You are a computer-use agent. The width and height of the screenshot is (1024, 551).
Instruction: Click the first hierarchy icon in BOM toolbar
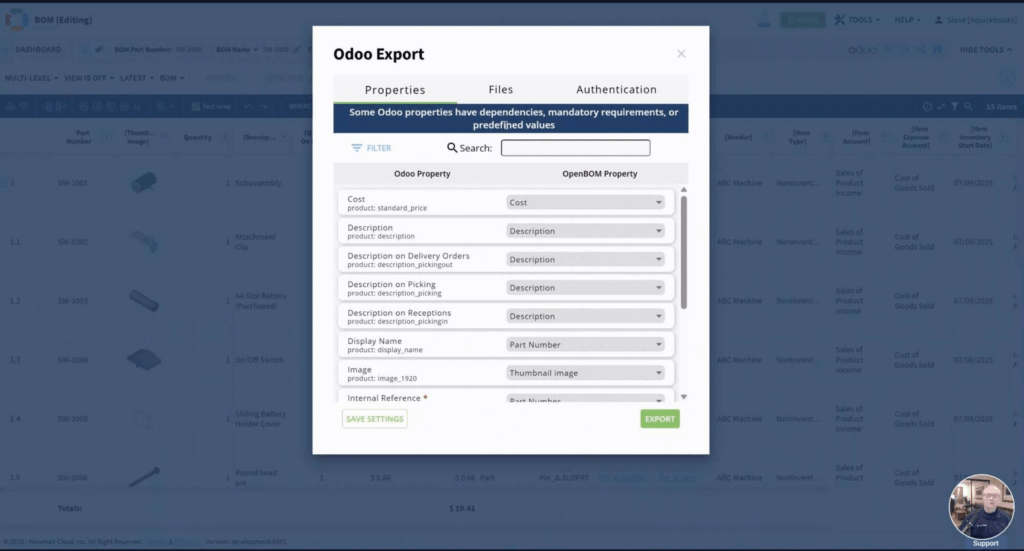10,106
